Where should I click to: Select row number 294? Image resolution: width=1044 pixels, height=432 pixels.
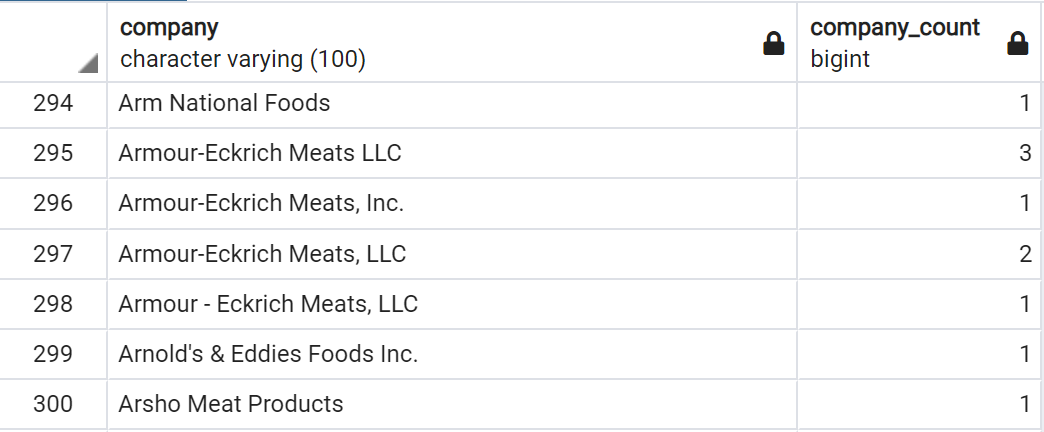tap(53, 103)
